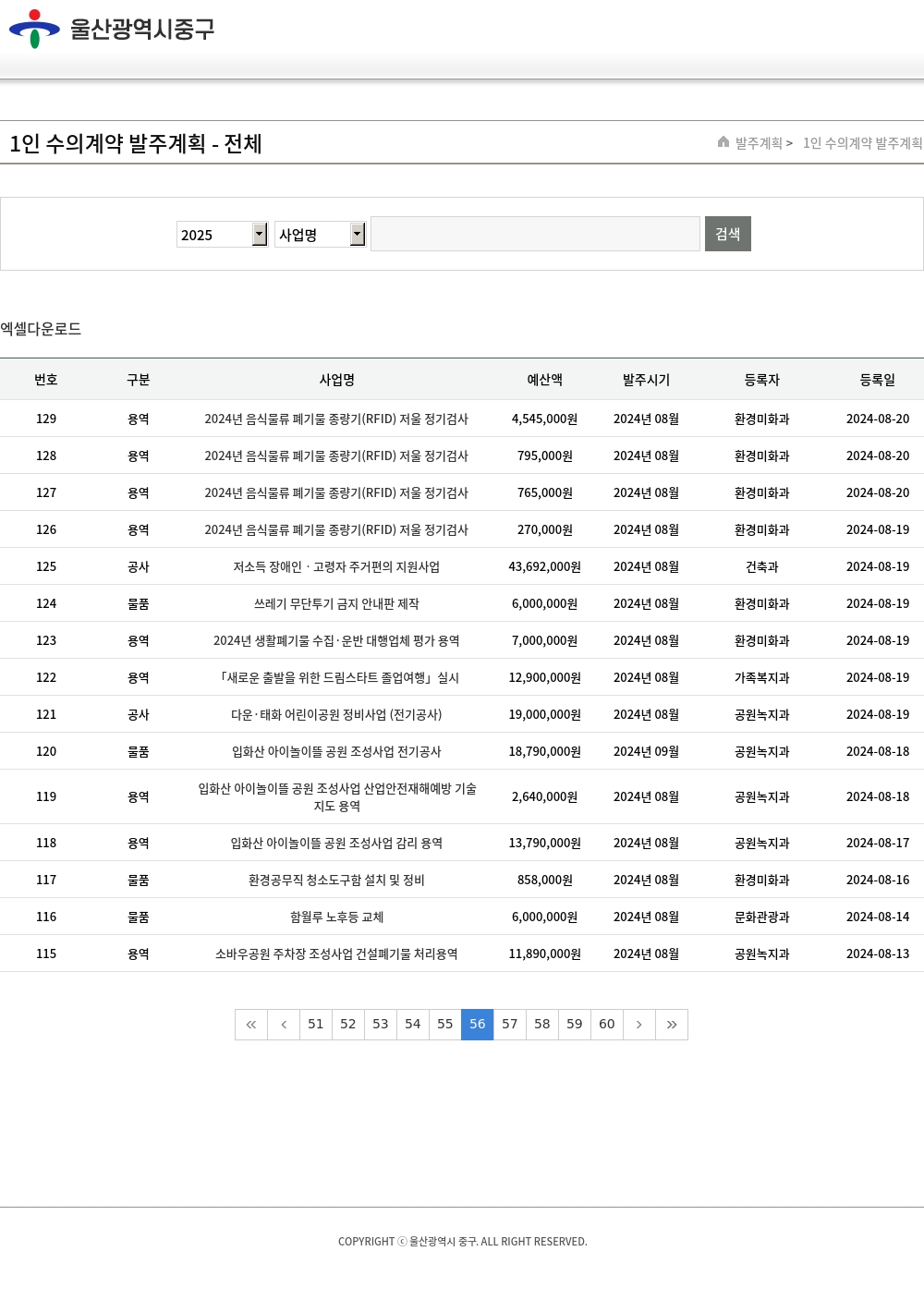Click the home icon in breadcrumb
This screenshot has height=1300, width=924.
[723, 142]
